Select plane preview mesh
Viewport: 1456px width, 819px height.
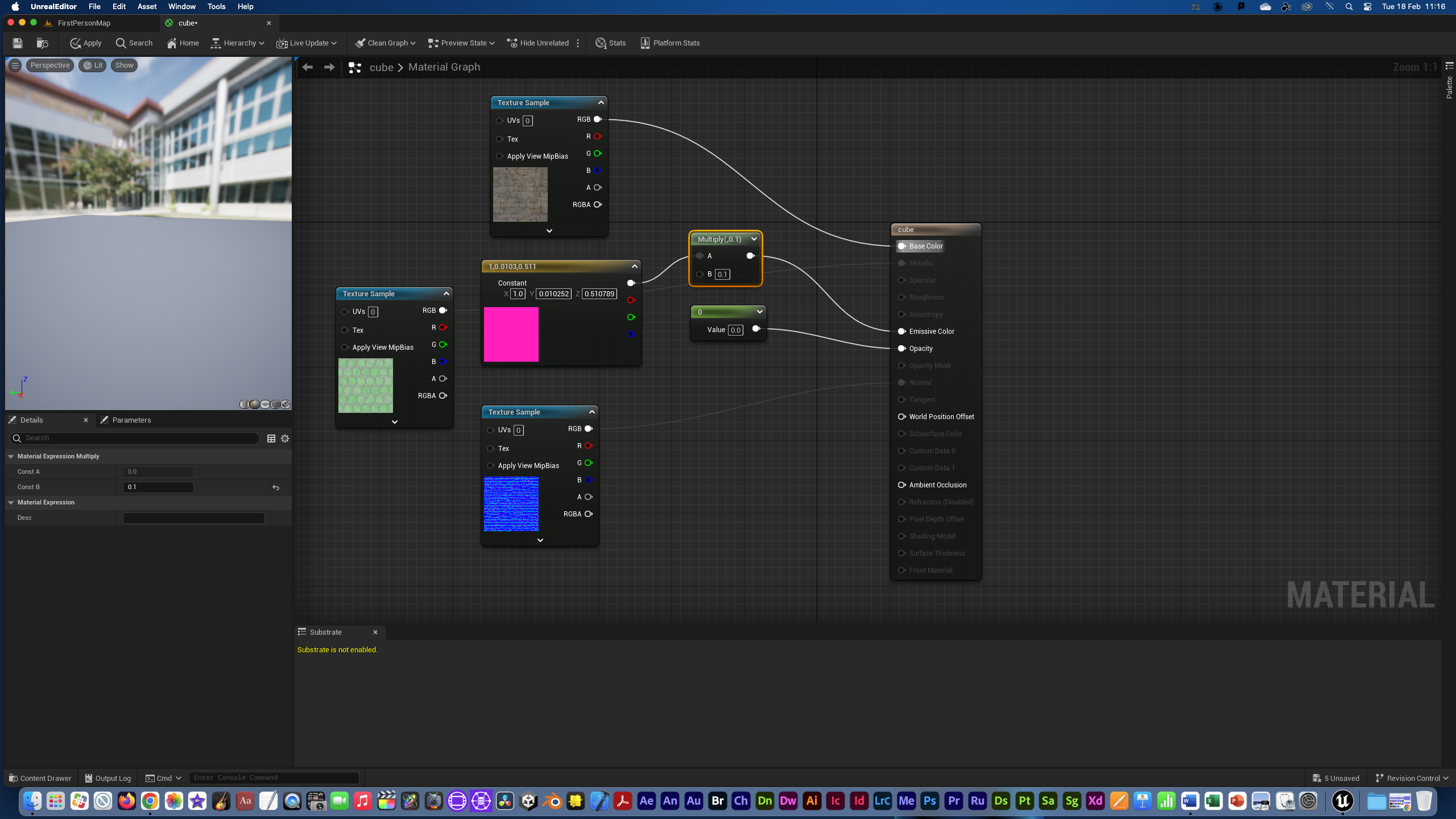(x=265, y=404)
